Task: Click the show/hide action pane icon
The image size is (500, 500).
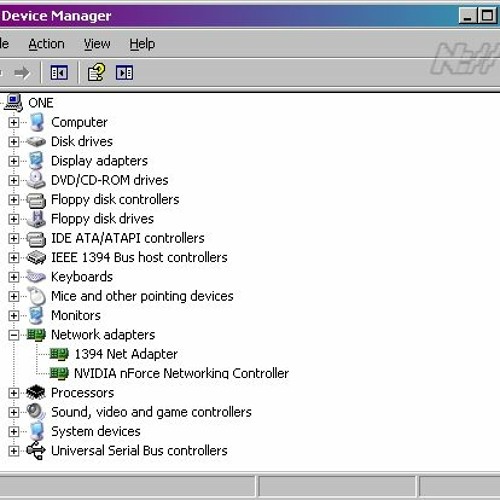Action: coord(124,73)
